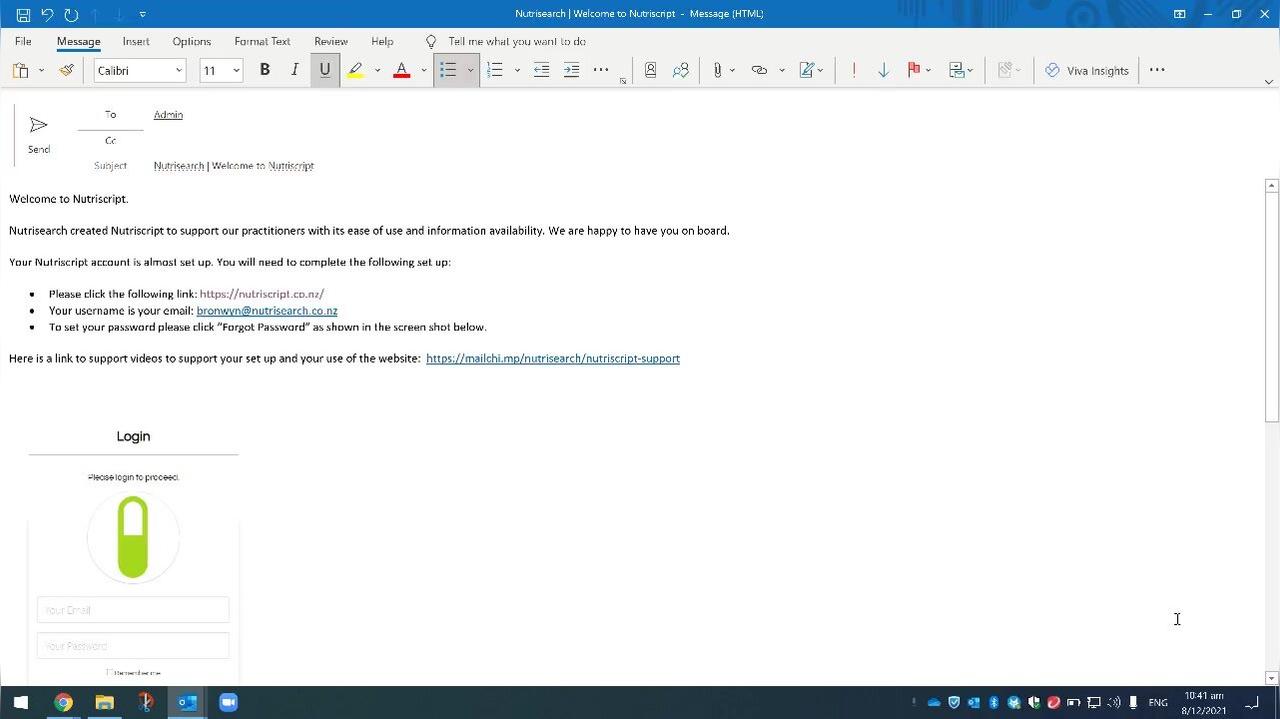Expand the numbering library arrow
The height and width of the screenshot is (719, 1280).
pos(517,70)
